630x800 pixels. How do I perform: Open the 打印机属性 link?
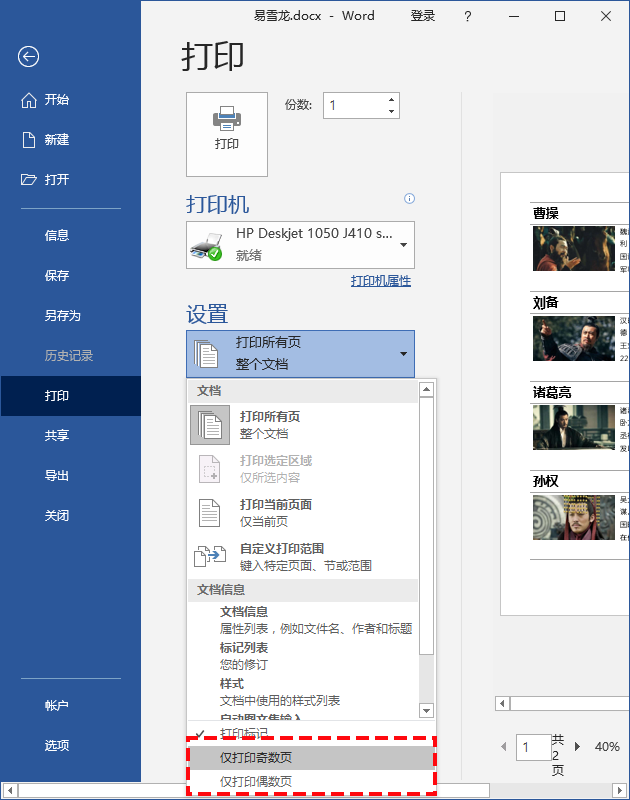pos(381,281)
